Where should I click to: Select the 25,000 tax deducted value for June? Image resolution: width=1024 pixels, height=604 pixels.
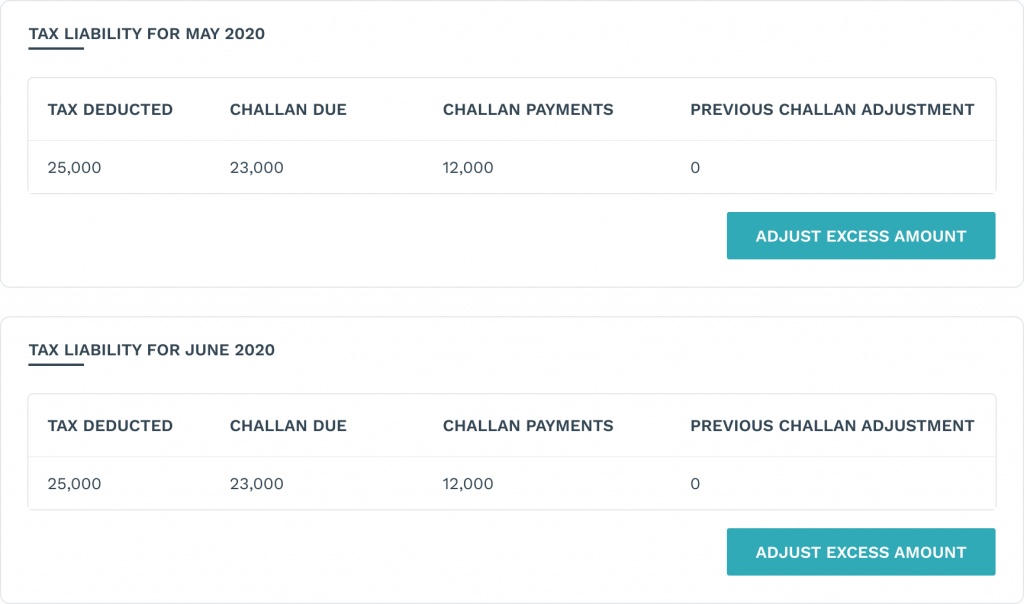73,484
